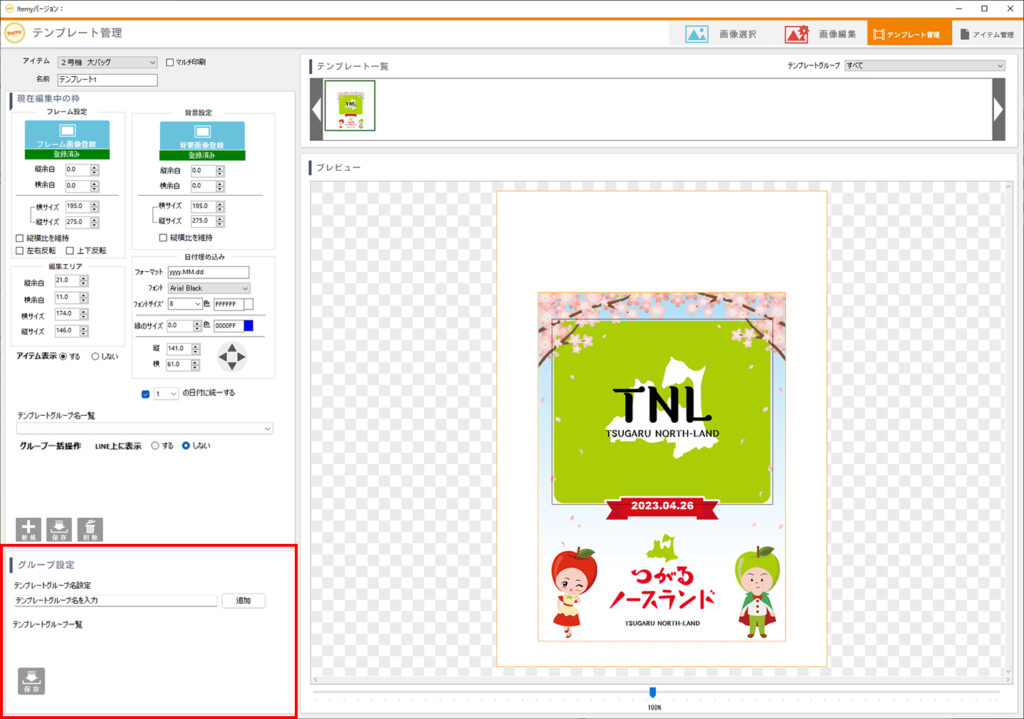Click the 背景画像登録 background image icon
The width and height of the screenshot is (1024, 719).
(x=202, y=136)
